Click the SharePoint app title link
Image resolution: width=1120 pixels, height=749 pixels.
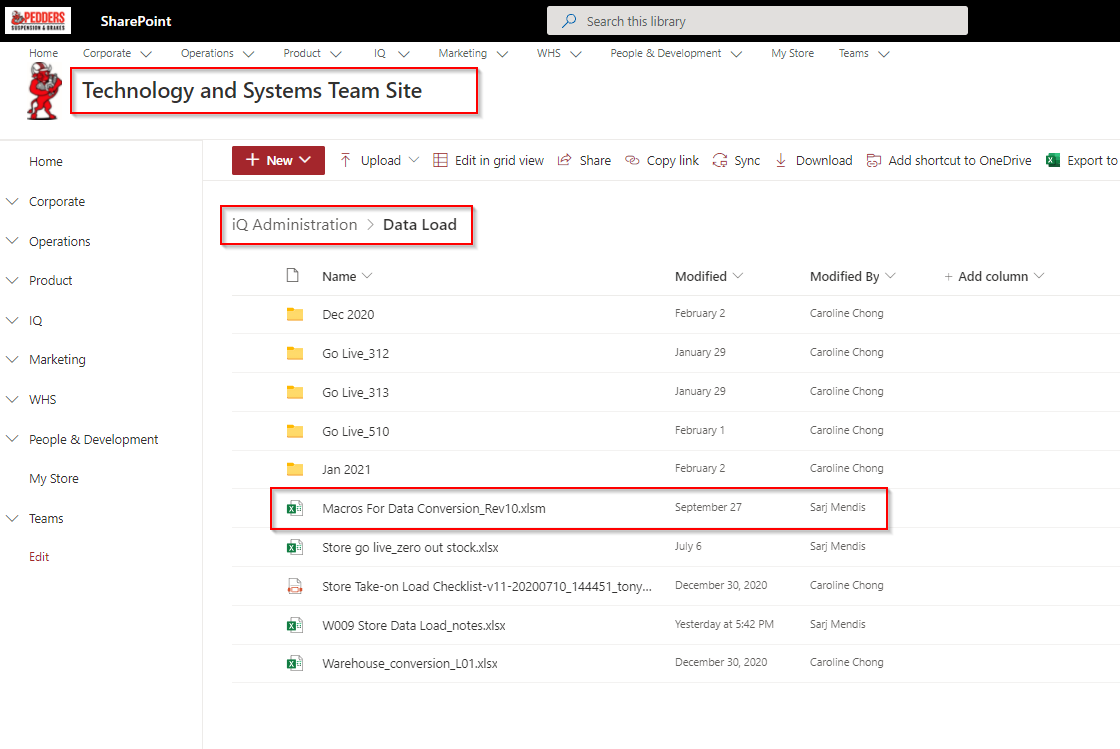coord(136,21)
